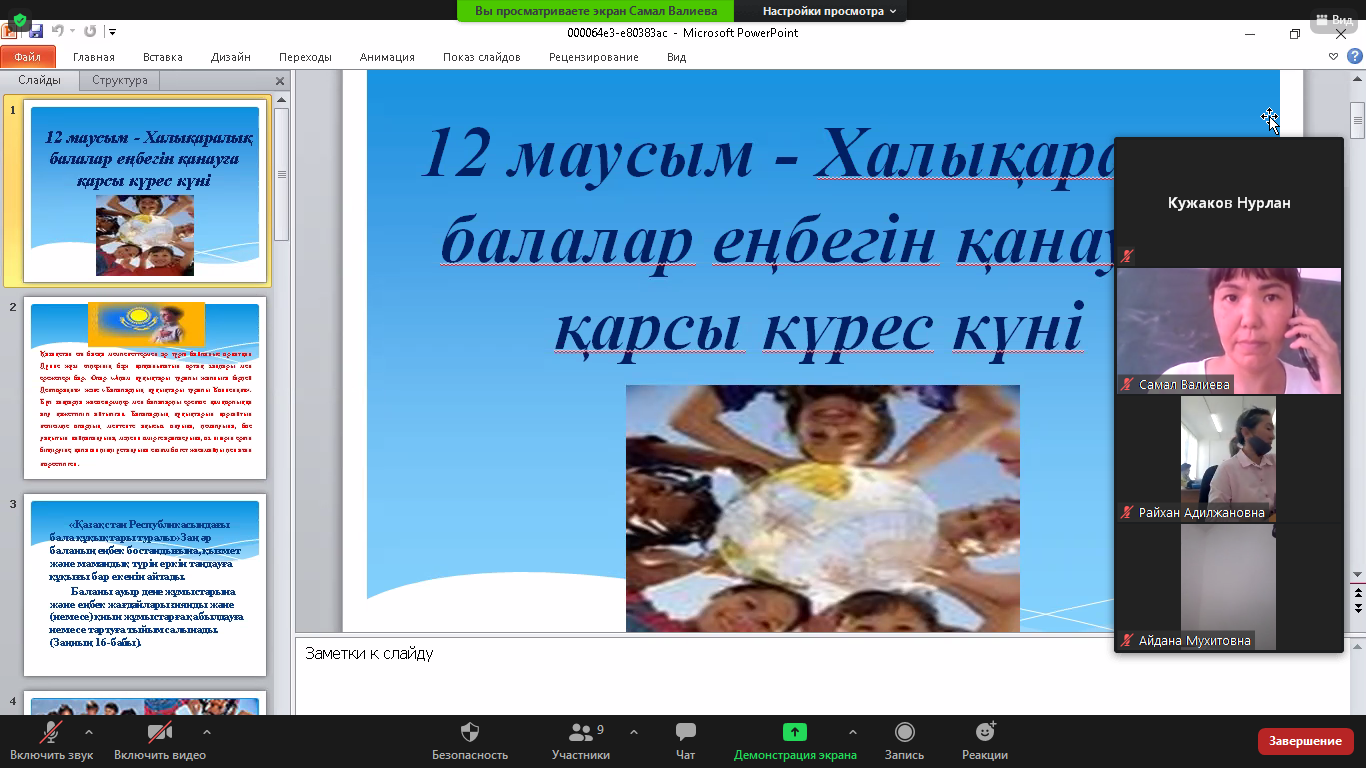Open the Чат chat panel
The height and width of the screenshot is (768, 1366).
(686, 741)
